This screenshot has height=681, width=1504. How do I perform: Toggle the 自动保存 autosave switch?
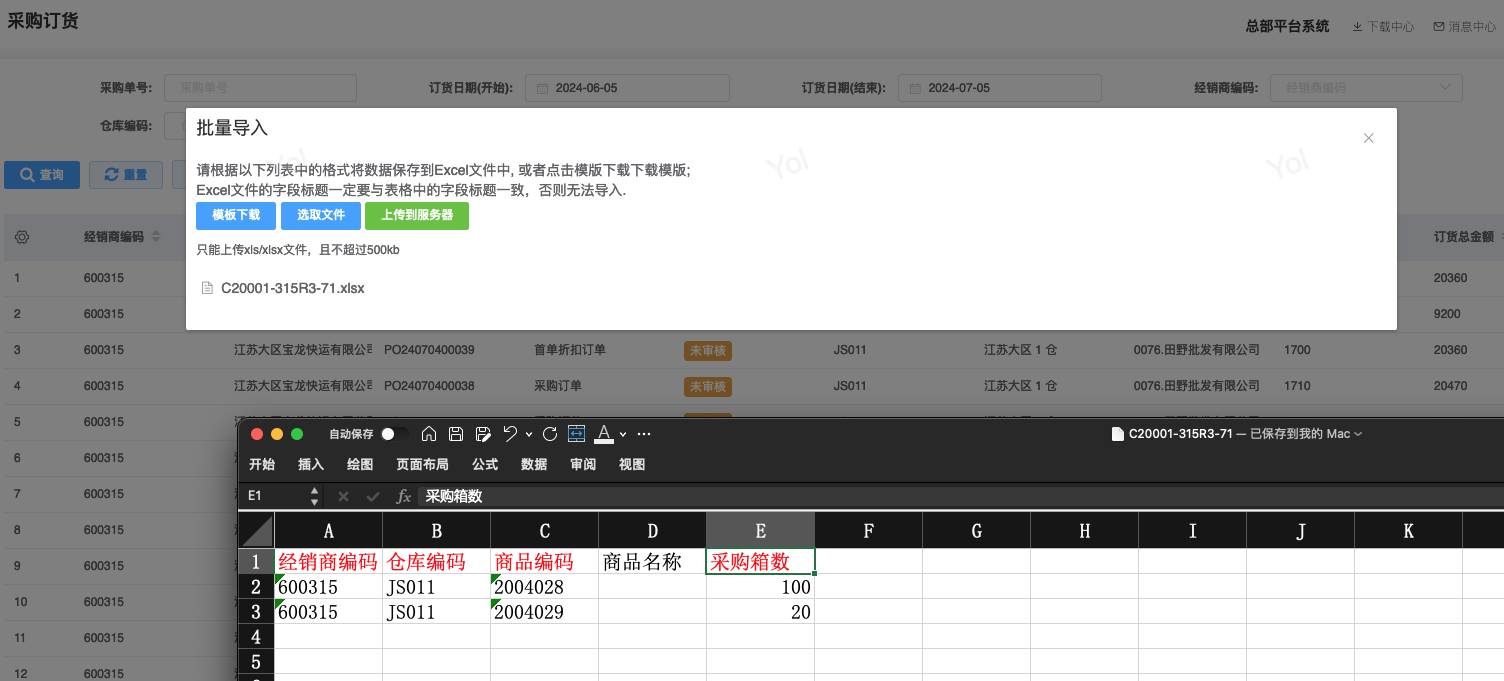click(x=394, y=434)
